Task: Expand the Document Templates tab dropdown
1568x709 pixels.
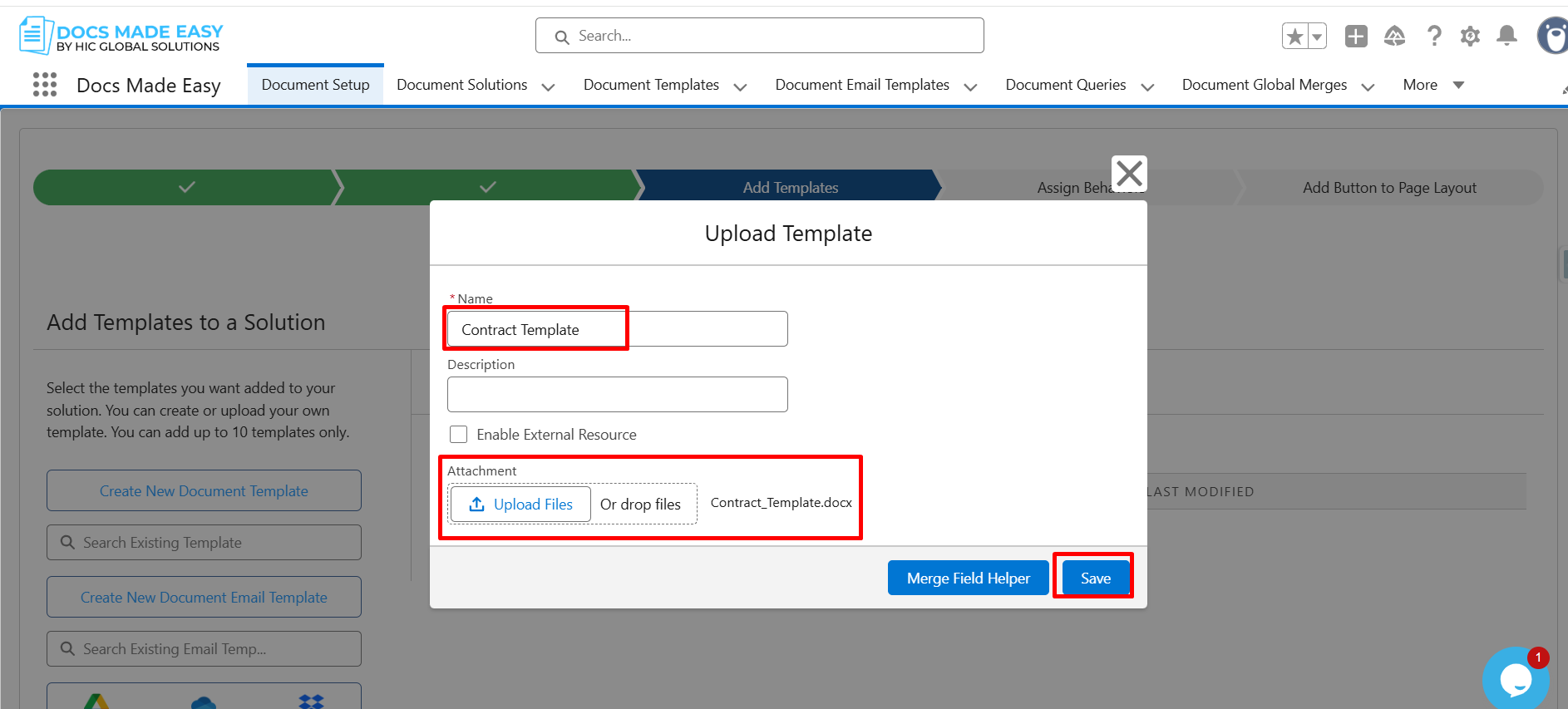Action: pos(740,86)
